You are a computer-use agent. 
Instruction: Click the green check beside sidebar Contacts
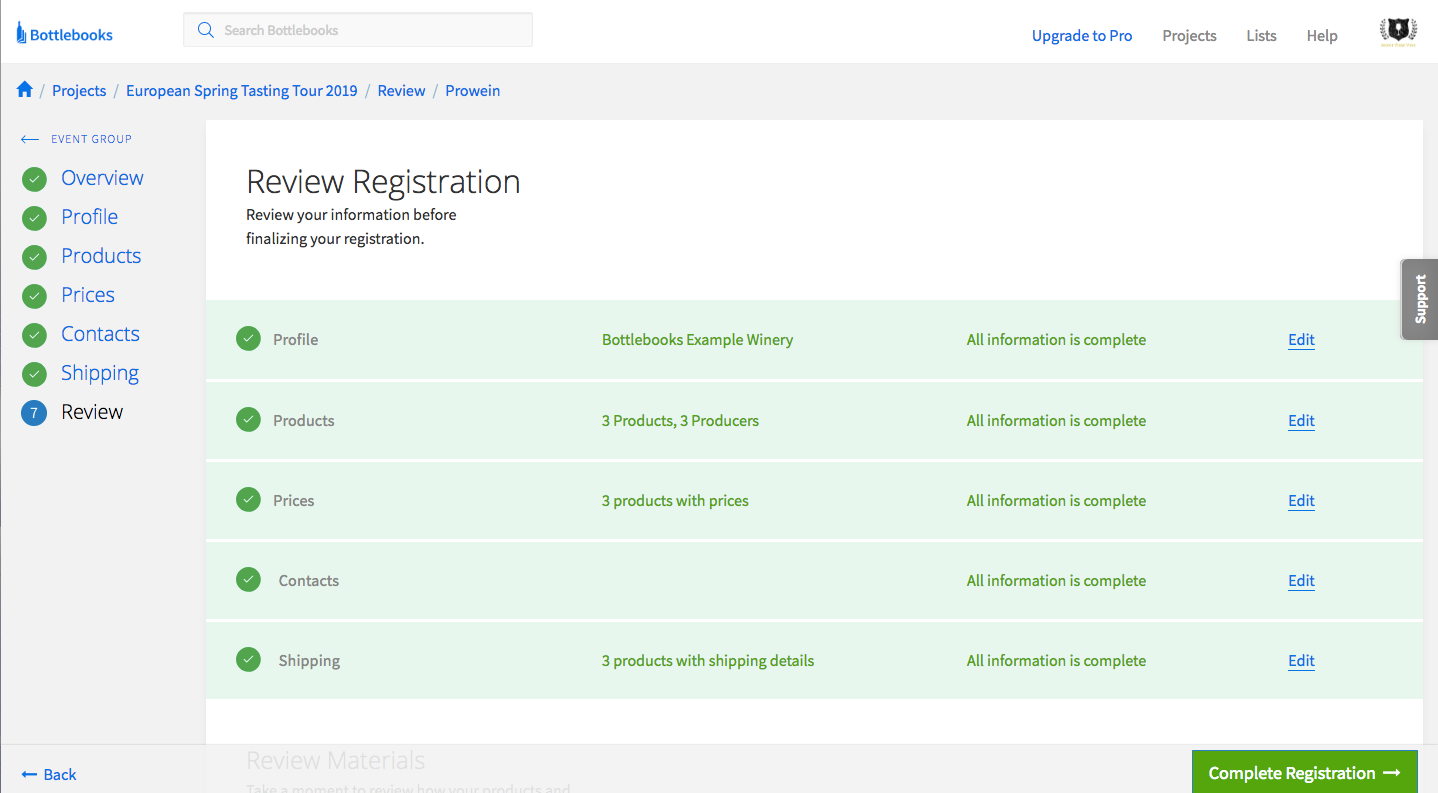34,335
